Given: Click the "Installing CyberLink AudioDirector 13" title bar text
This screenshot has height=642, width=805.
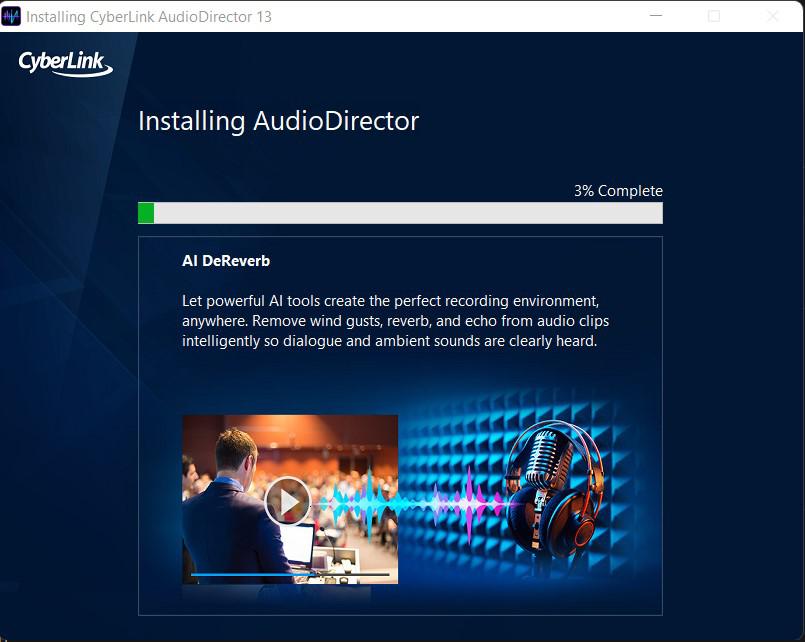Looking at the screenshot, I should (149, 17).
